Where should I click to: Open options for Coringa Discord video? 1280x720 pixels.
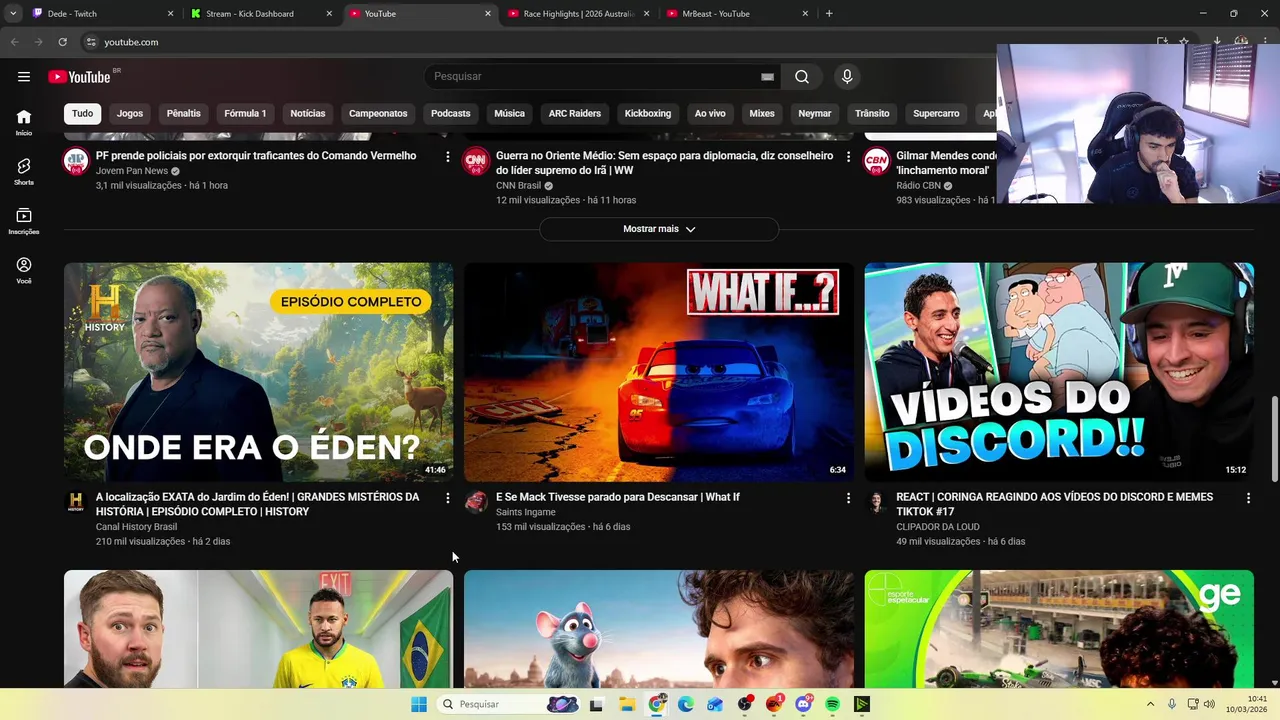[1248, 498]
